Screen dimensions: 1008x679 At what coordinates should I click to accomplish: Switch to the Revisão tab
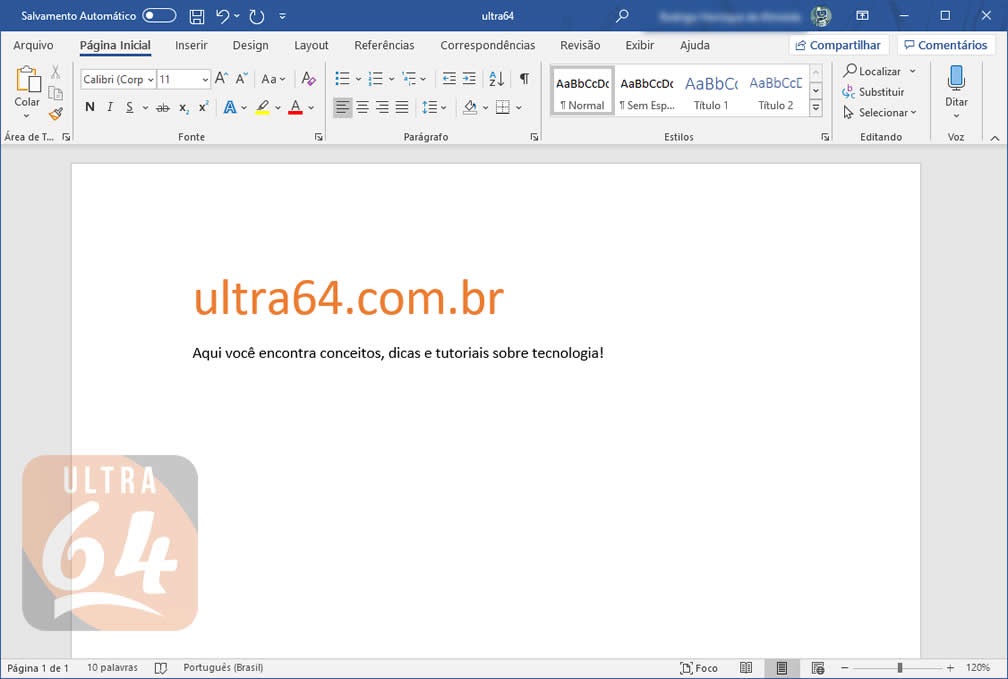pyautogui.click(x=580, y=45)
